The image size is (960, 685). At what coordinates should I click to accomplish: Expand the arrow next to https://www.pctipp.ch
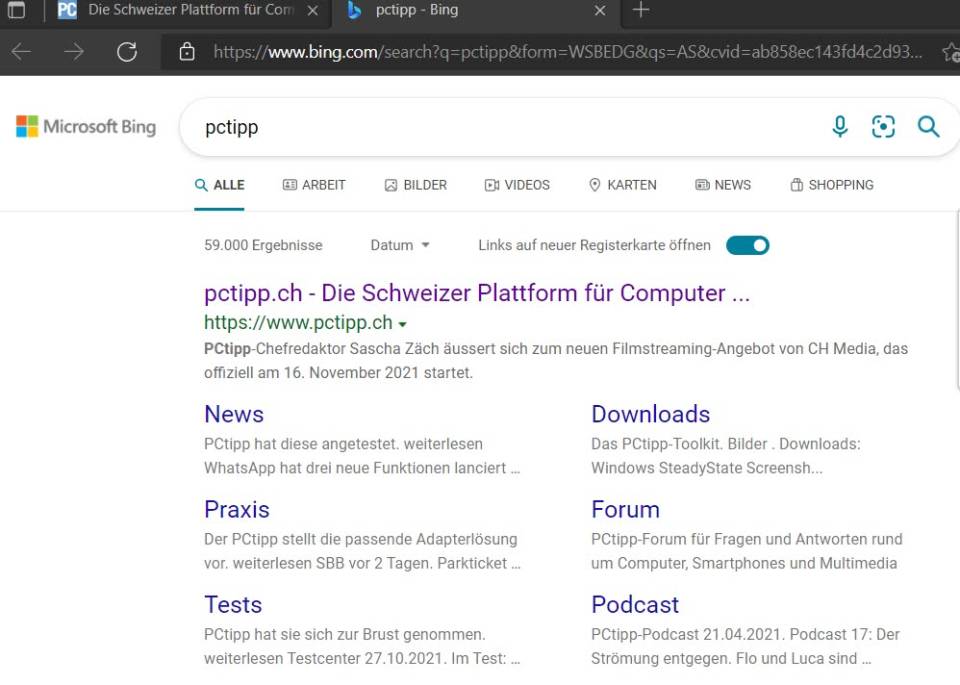click(x=402, y=324)
